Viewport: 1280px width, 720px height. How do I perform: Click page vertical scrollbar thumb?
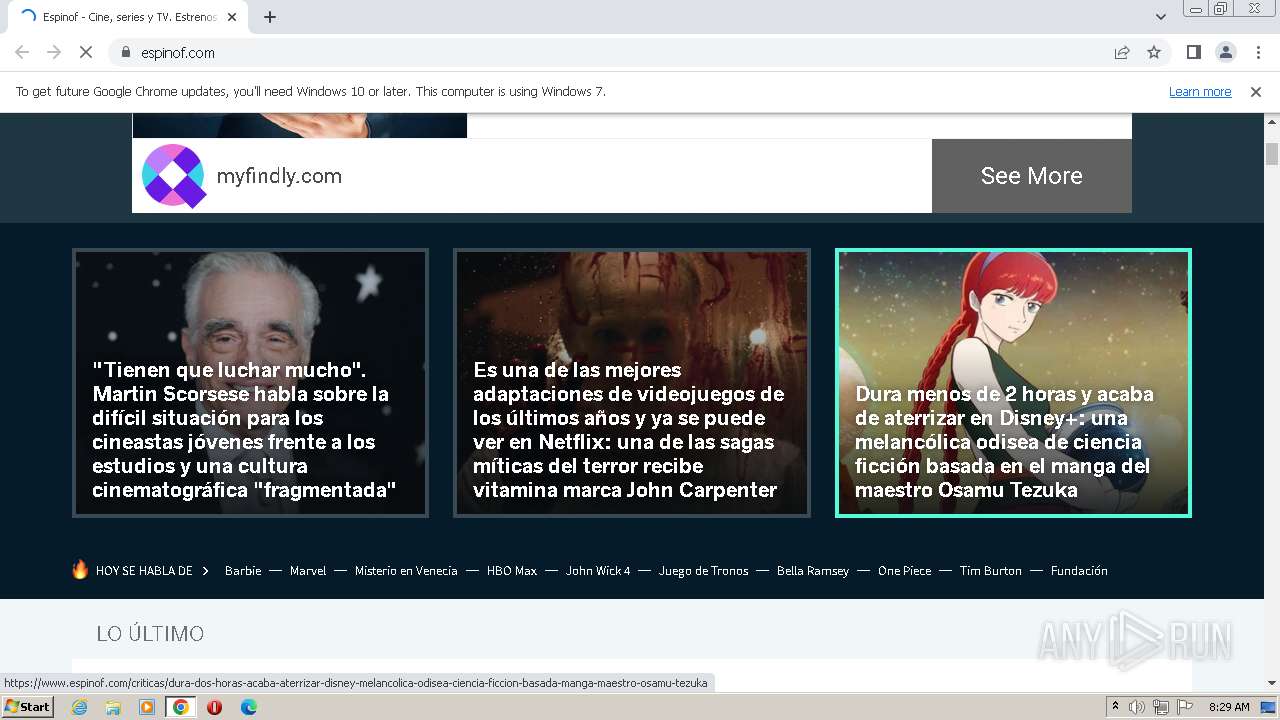point(1272,154)
